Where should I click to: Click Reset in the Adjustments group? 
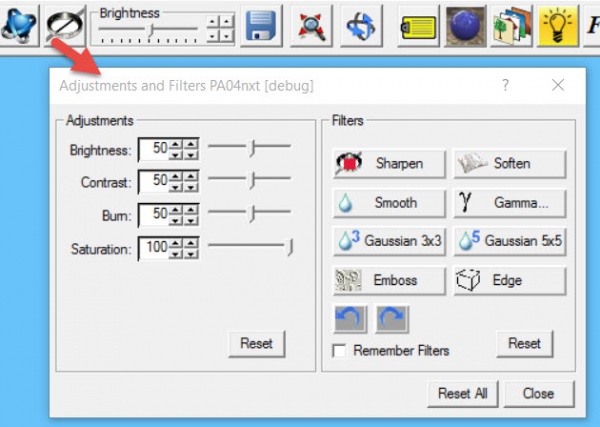[x=257, y=344]
